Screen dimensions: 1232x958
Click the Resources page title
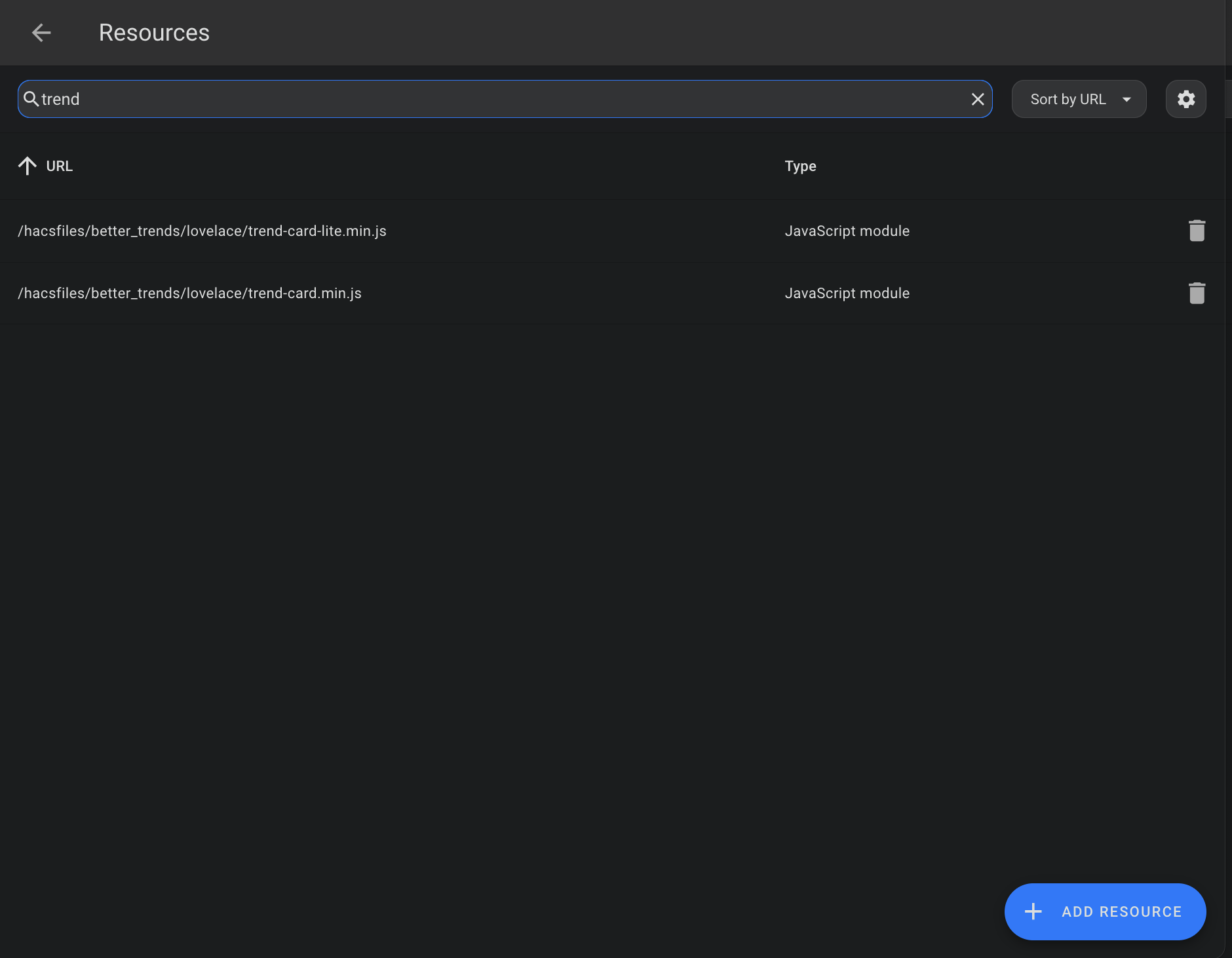tap(154, 33)
